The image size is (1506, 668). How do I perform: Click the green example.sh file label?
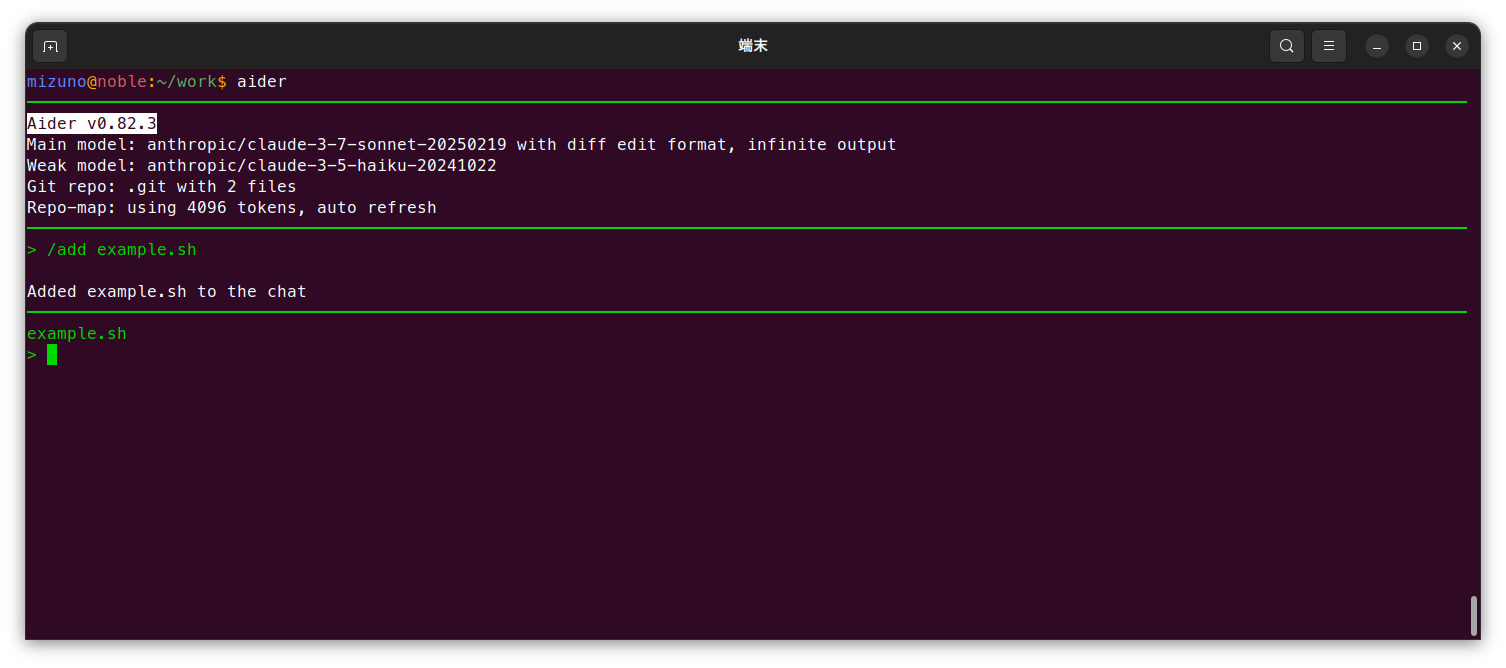point(77,334)
